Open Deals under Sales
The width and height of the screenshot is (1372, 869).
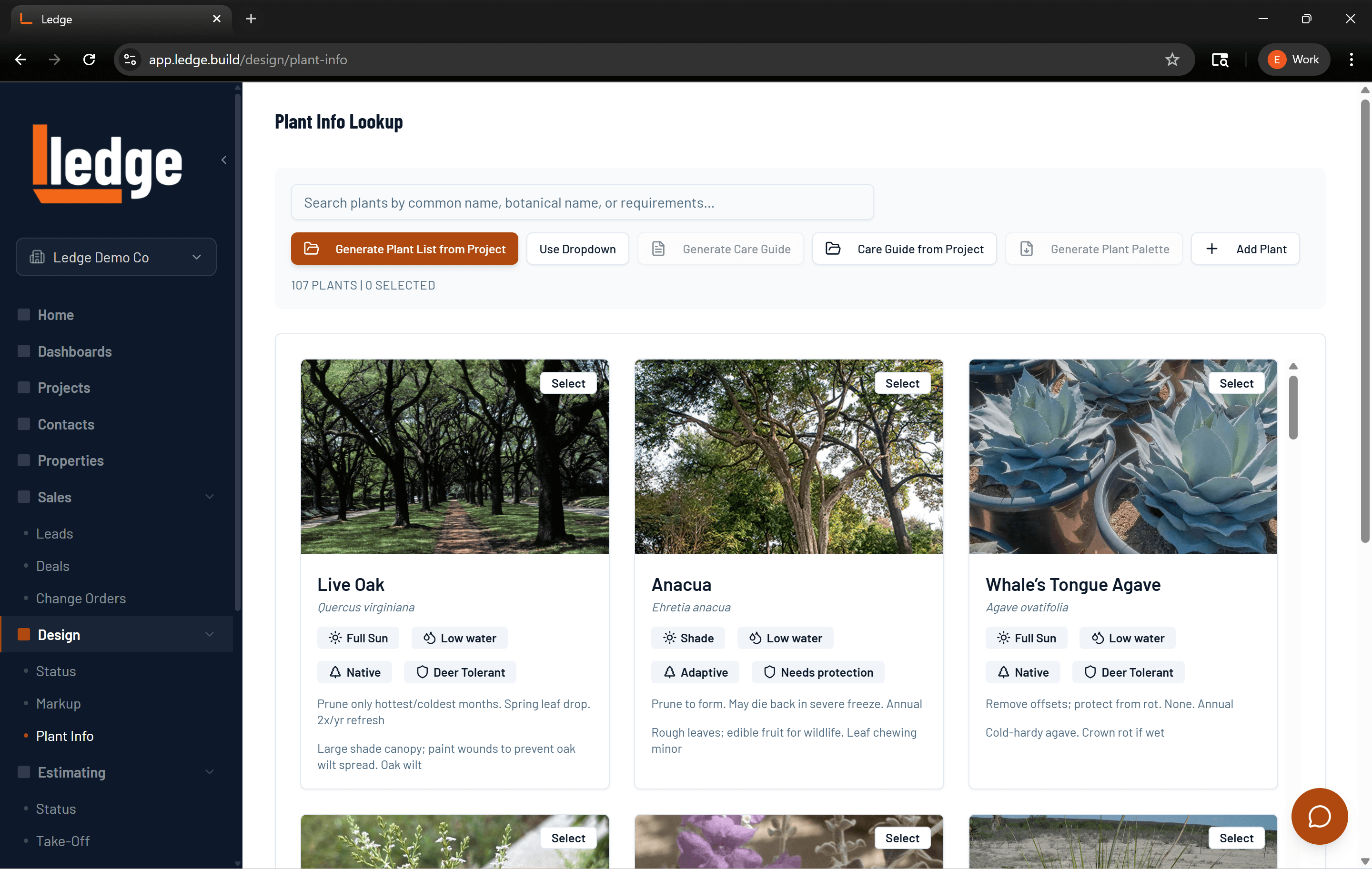coord(53,566)
